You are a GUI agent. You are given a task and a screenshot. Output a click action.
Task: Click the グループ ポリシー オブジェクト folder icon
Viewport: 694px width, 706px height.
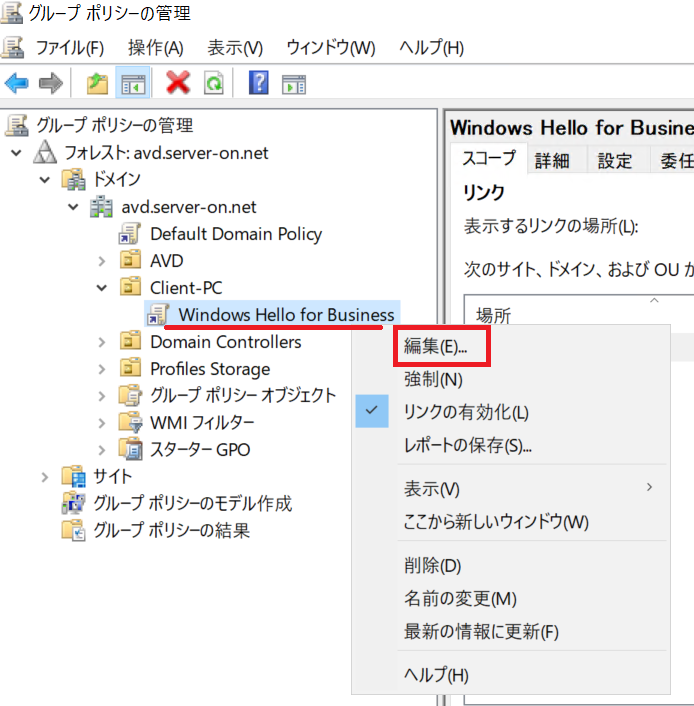pos(131,395)
